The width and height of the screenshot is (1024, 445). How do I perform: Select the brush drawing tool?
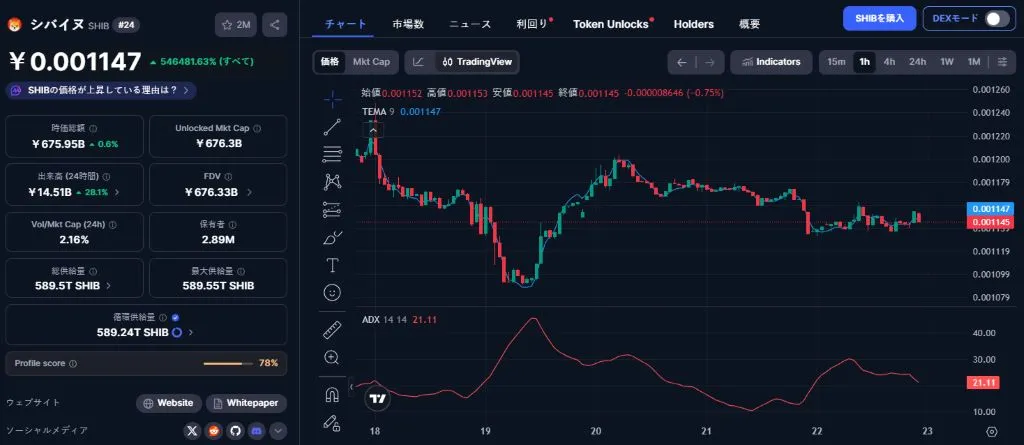pos(332,237)
